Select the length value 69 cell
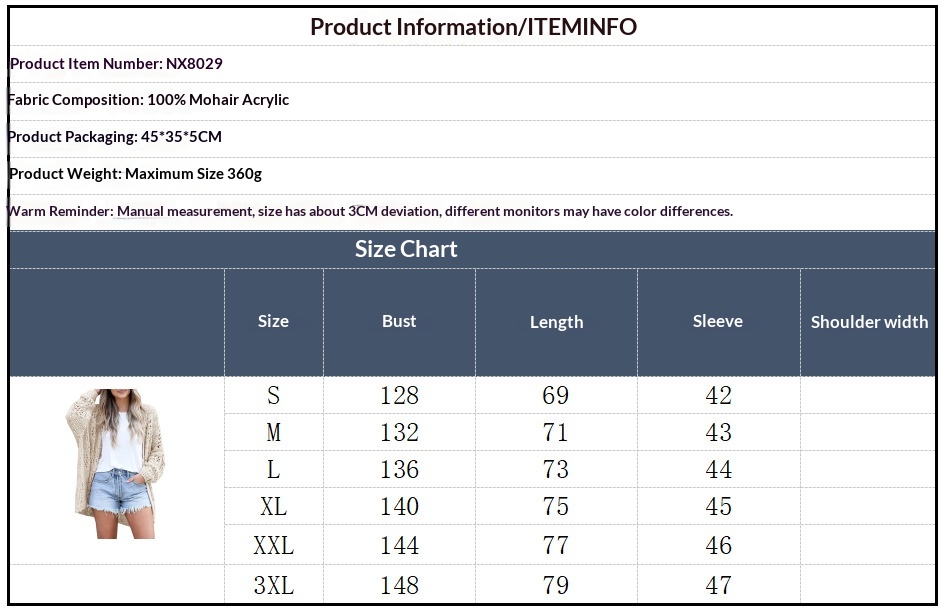Viewport: 942px width, 614px height. tap(556, 395)
